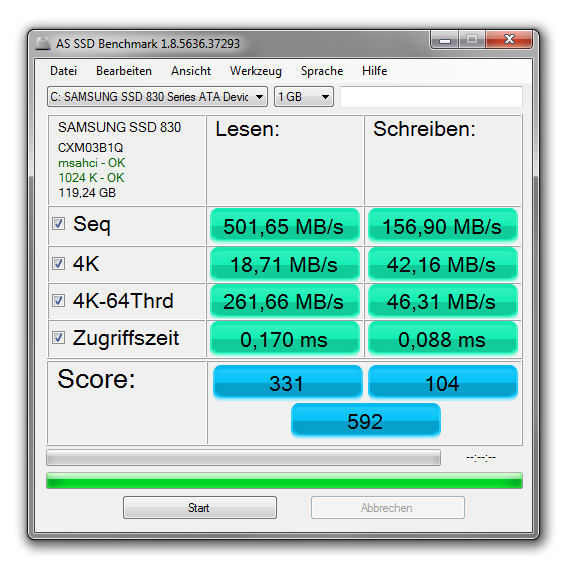
Task: Toggle the 4K-64Thrd test checkbox
Action: [x=58, y=301]
